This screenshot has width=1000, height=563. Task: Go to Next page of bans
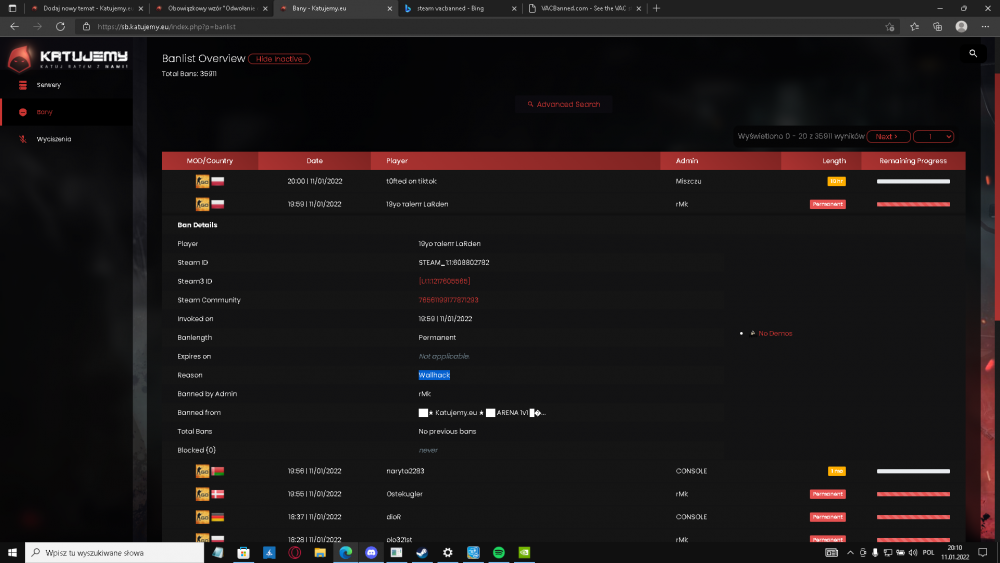click(888, 136)
